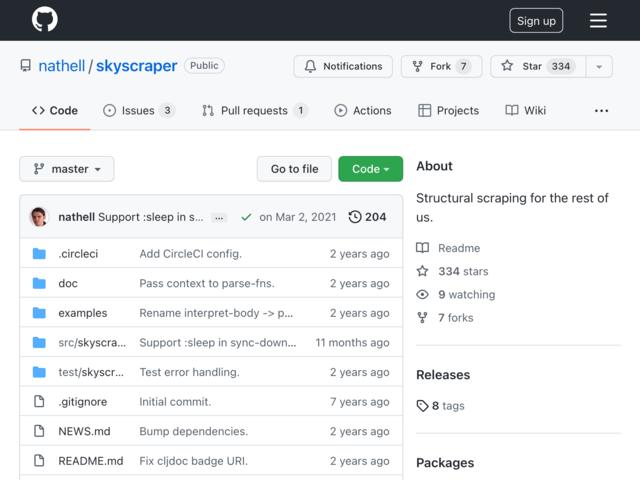Click the folder icon next to examples

click(39, 313)
